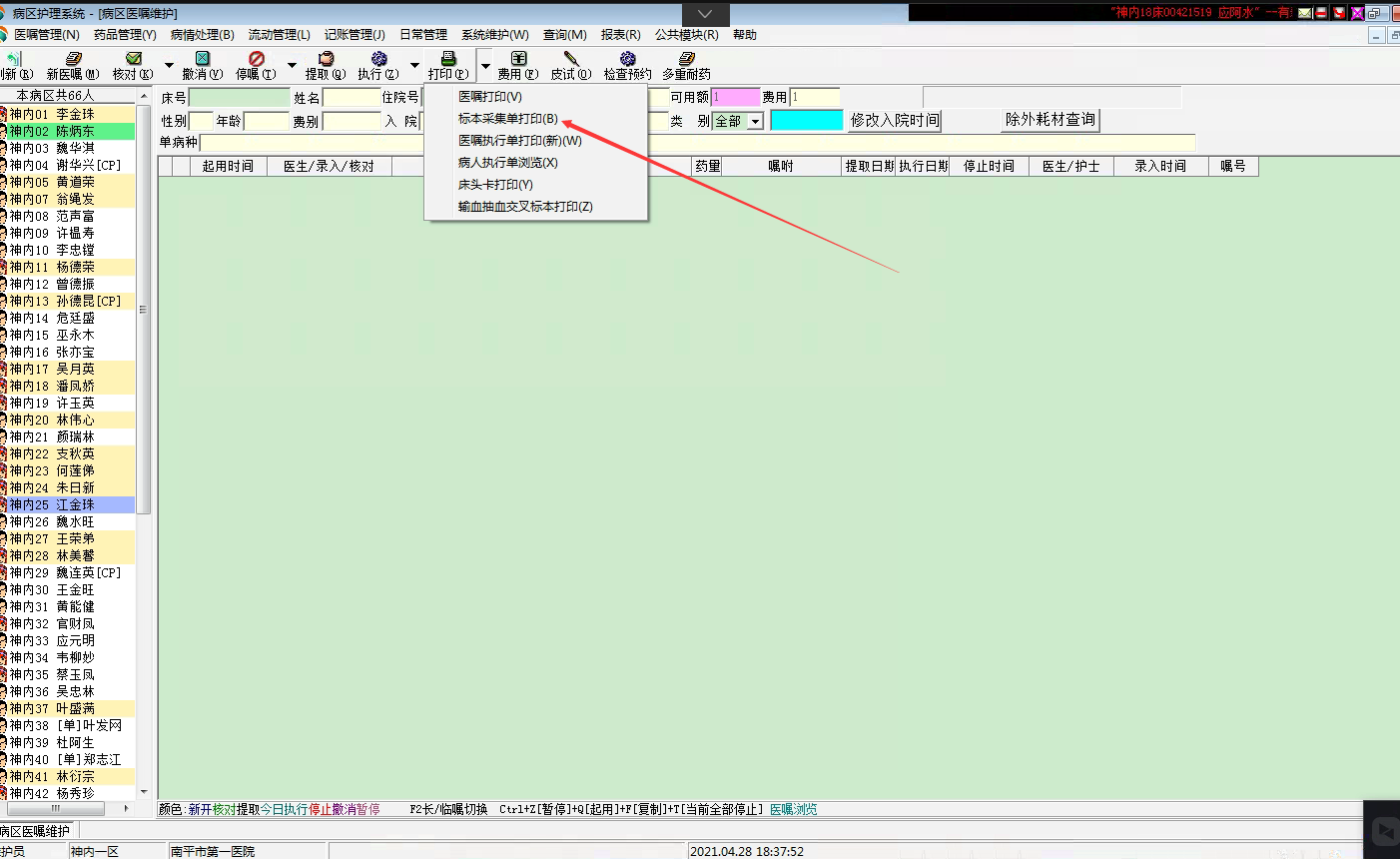The height and width of the screenshot is (859, 1400).
Task: Click the 停止时间 column header
Action: point(989,166)
